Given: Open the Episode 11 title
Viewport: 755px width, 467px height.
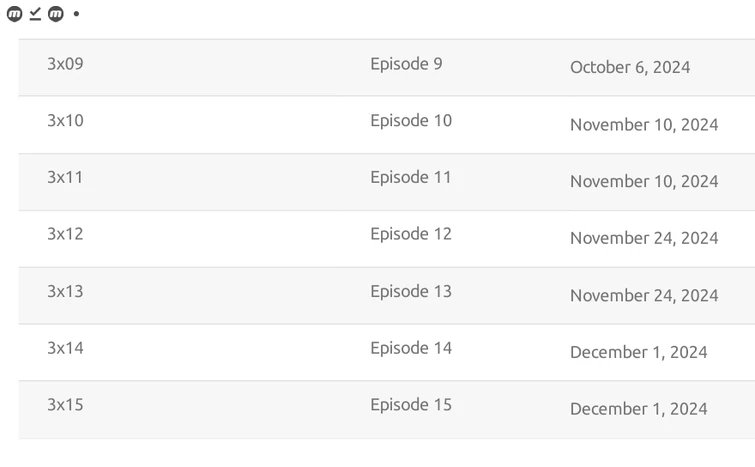Looking at the screenshot, I should pos(411,178).
